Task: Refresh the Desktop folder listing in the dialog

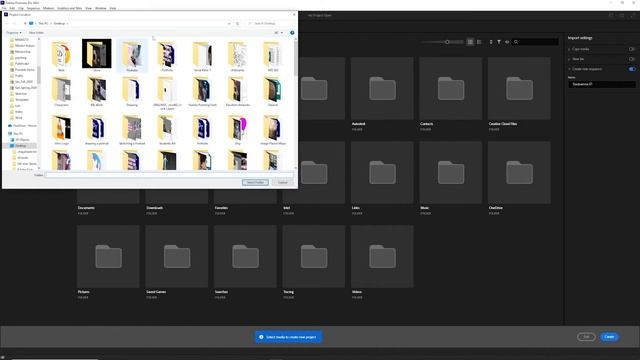Action: (238, 24)
